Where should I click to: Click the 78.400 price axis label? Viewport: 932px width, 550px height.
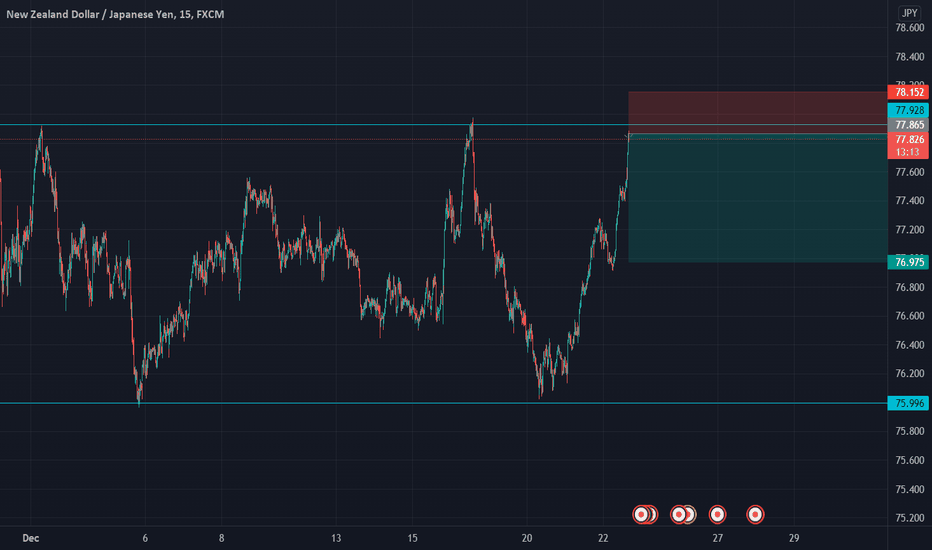click(909, 56)
